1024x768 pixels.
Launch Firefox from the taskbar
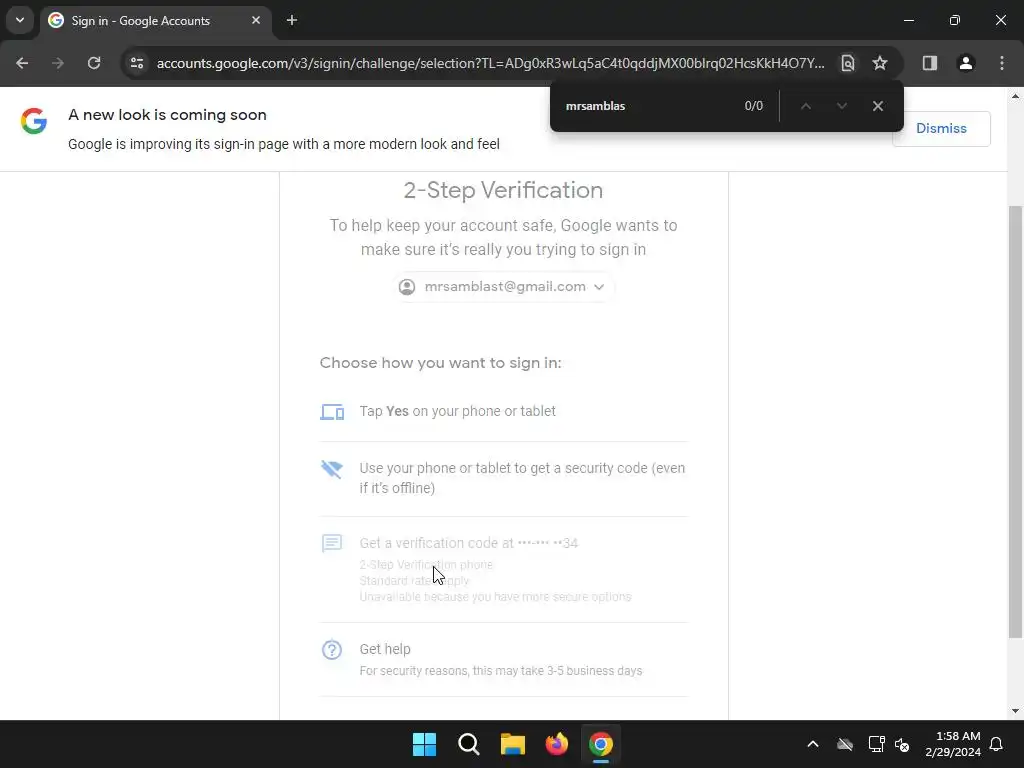point(557,744)
